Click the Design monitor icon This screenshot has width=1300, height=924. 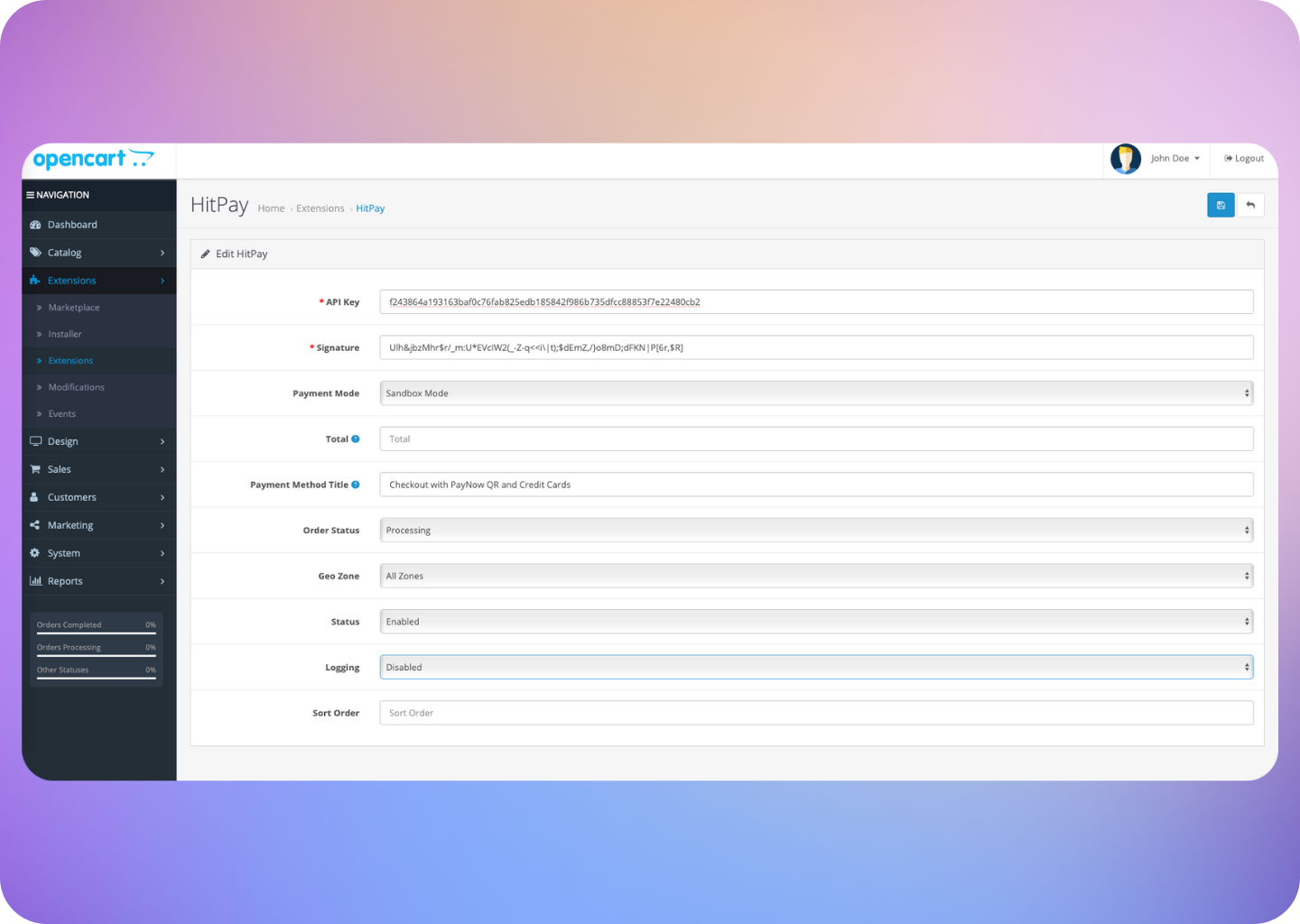coord(35,441)
